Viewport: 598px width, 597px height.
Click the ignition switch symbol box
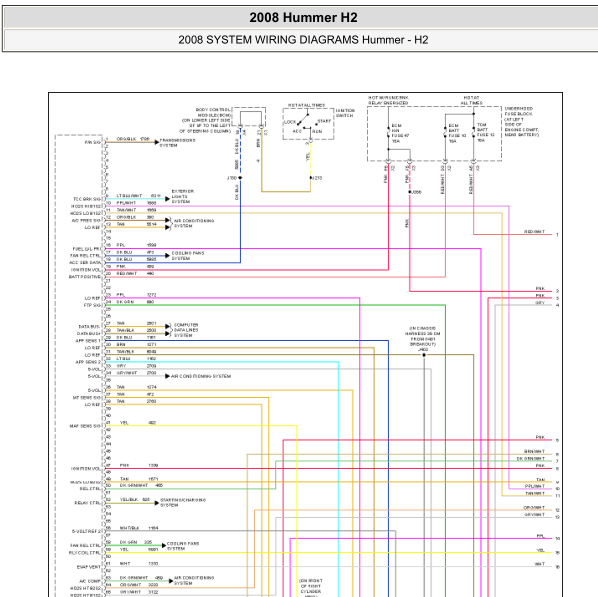pyautogui.click(x=308, y=124)
